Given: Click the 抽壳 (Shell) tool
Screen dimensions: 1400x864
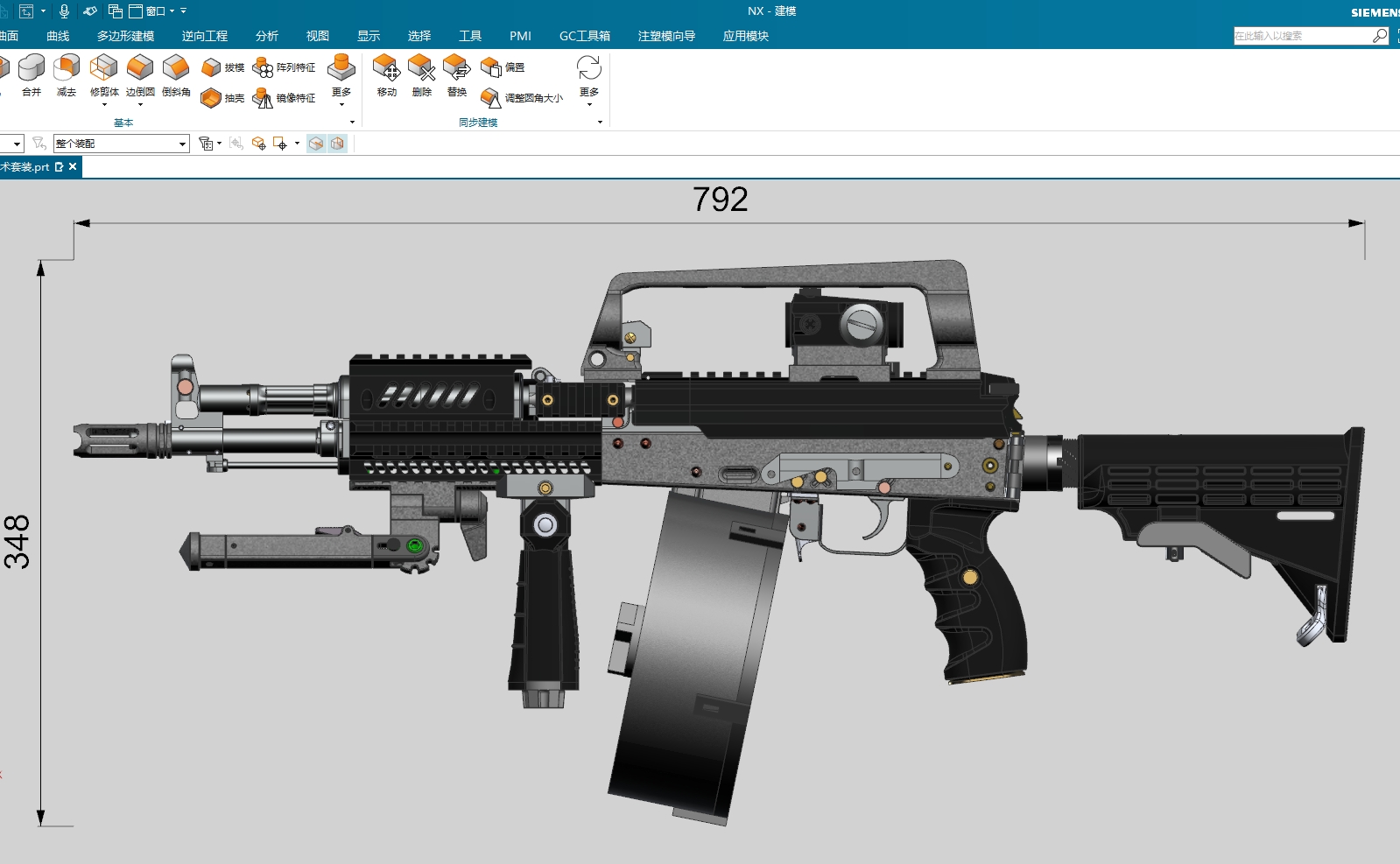Looking at the screenshot, I should (222, 98).
